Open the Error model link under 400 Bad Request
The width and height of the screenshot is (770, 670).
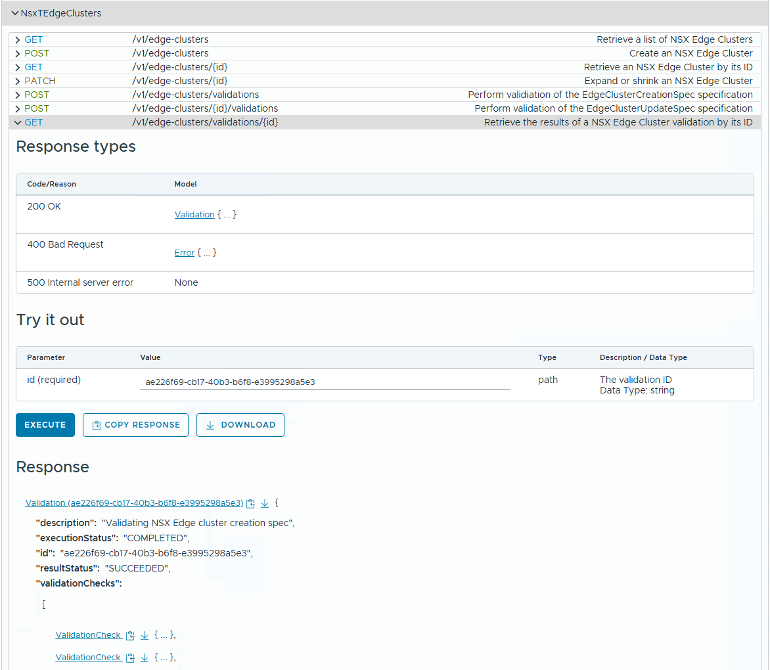(x=184, y=253)
